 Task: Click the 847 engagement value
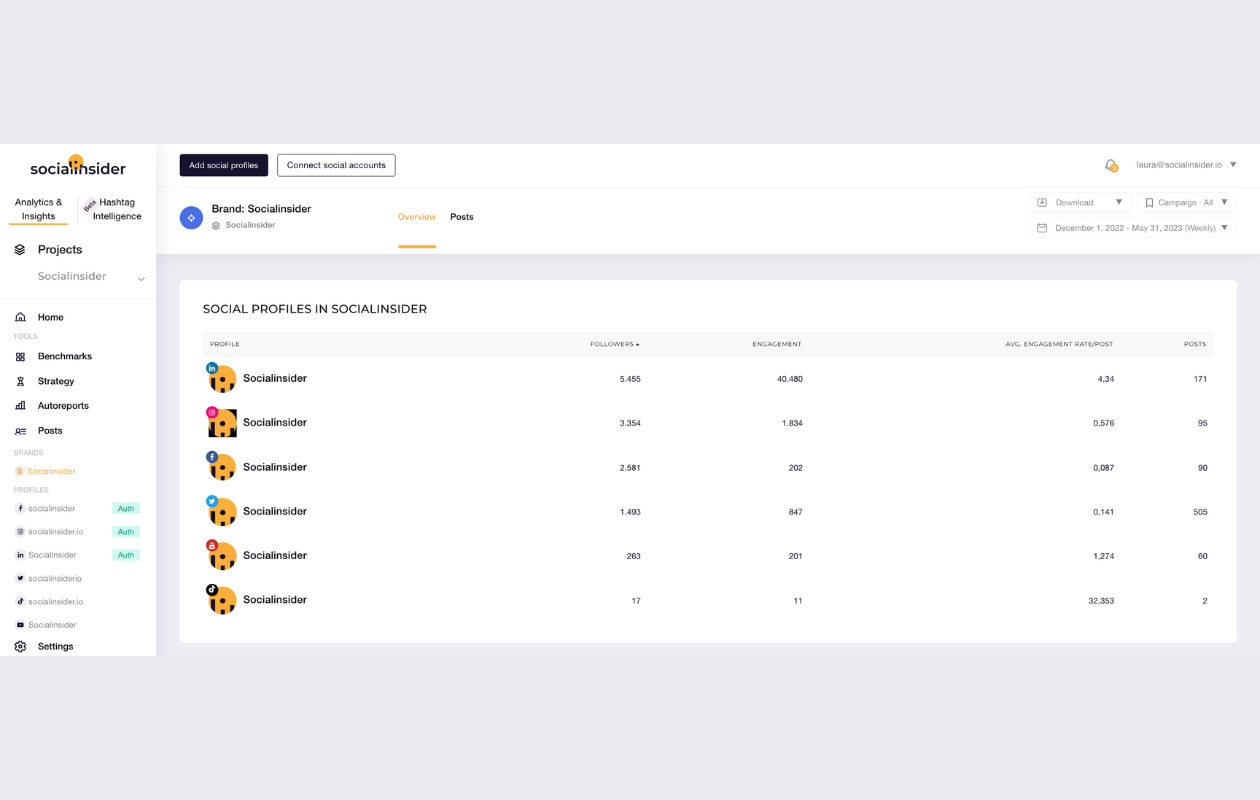[795, 512]
